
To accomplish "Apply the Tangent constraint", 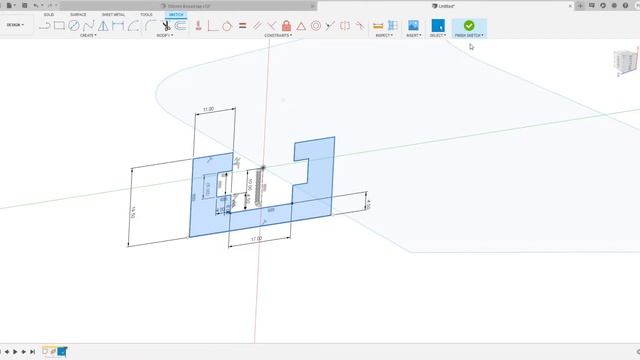I will (x=227, y=26).
